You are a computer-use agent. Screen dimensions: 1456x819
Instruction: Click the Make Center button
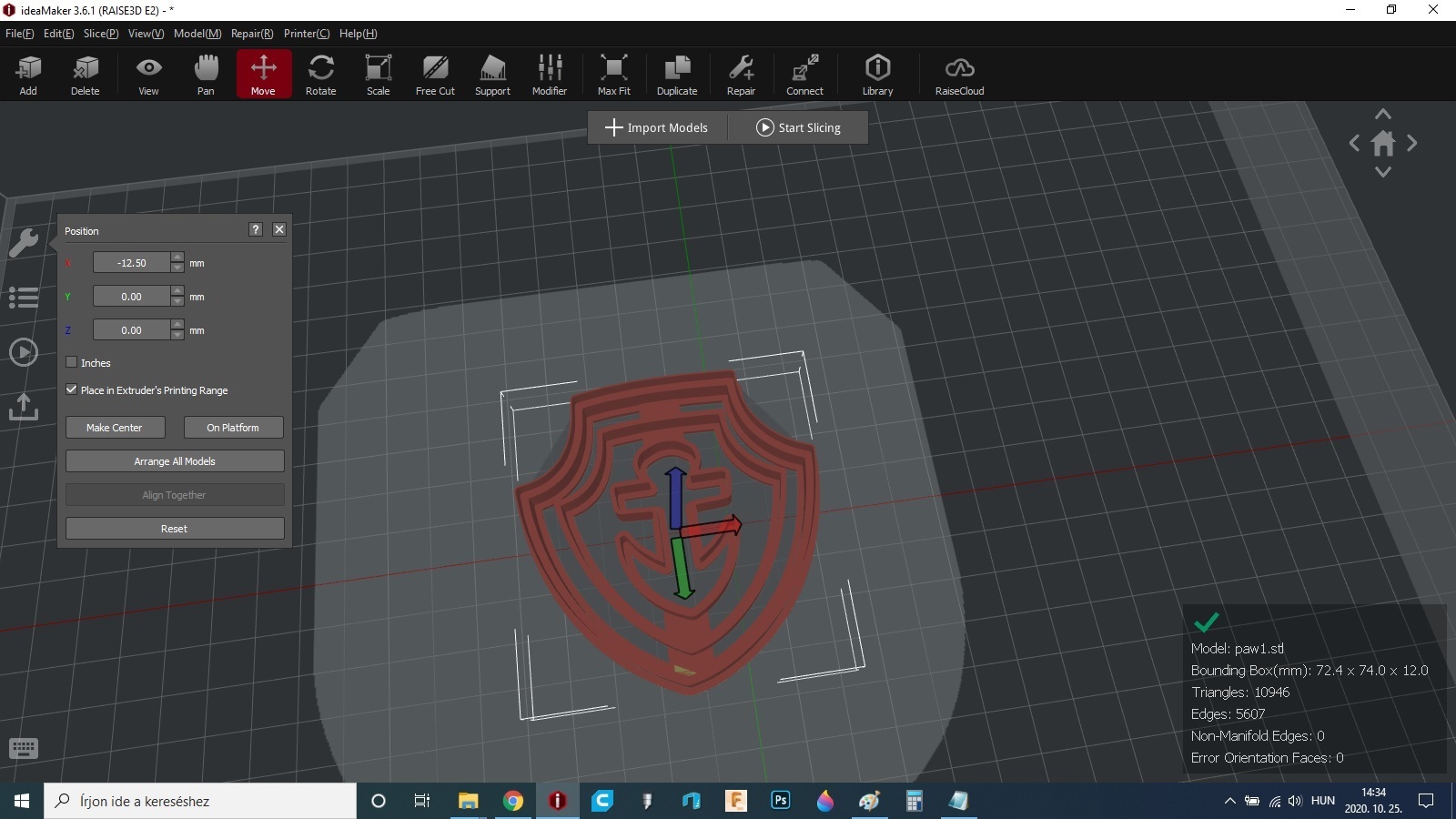pyautogui.click(x=115, y=428)
